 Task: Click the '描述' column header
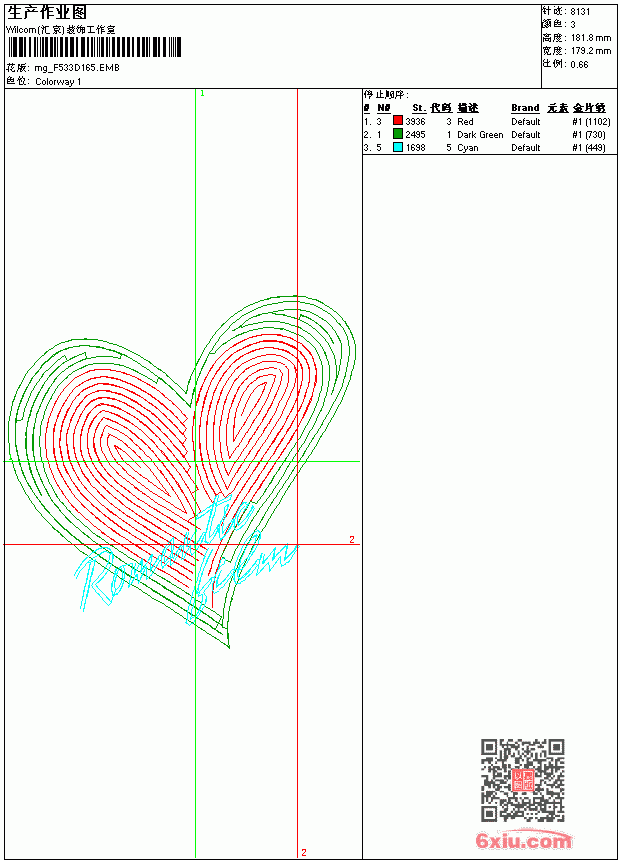click(468, 108)
